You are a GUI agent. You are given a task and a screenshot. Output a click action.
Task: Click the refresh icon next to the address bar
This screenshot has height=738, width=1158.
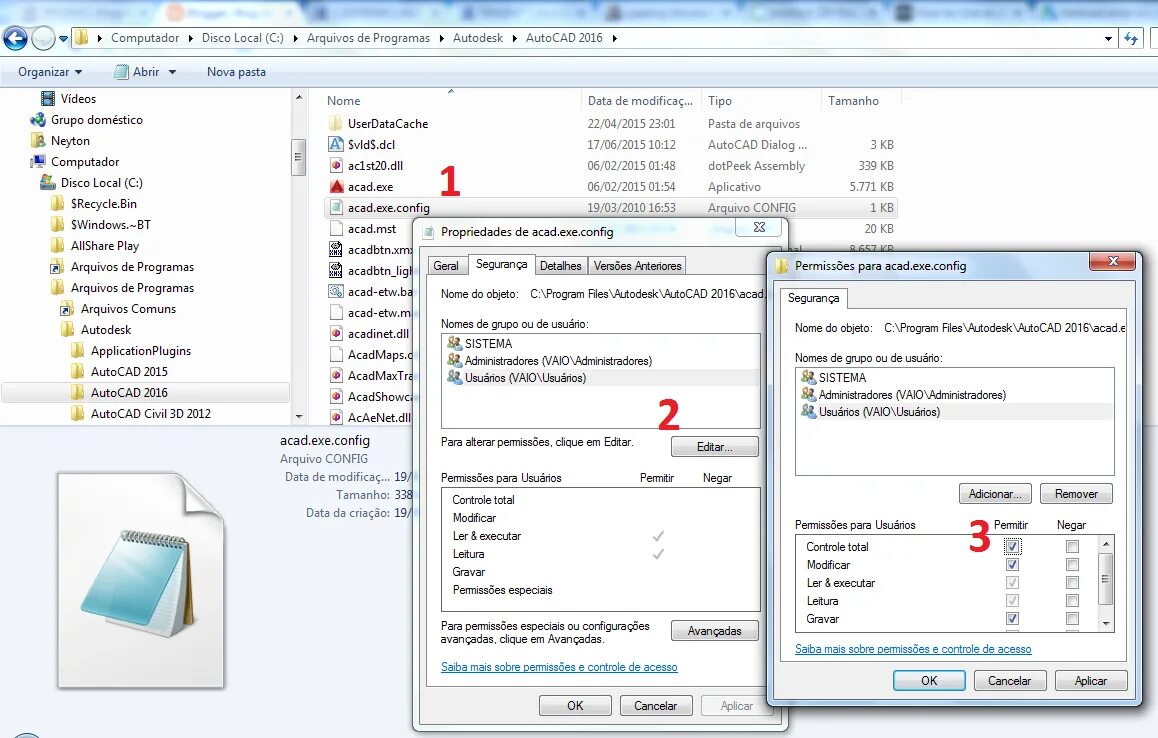(x=1131, y=38)
